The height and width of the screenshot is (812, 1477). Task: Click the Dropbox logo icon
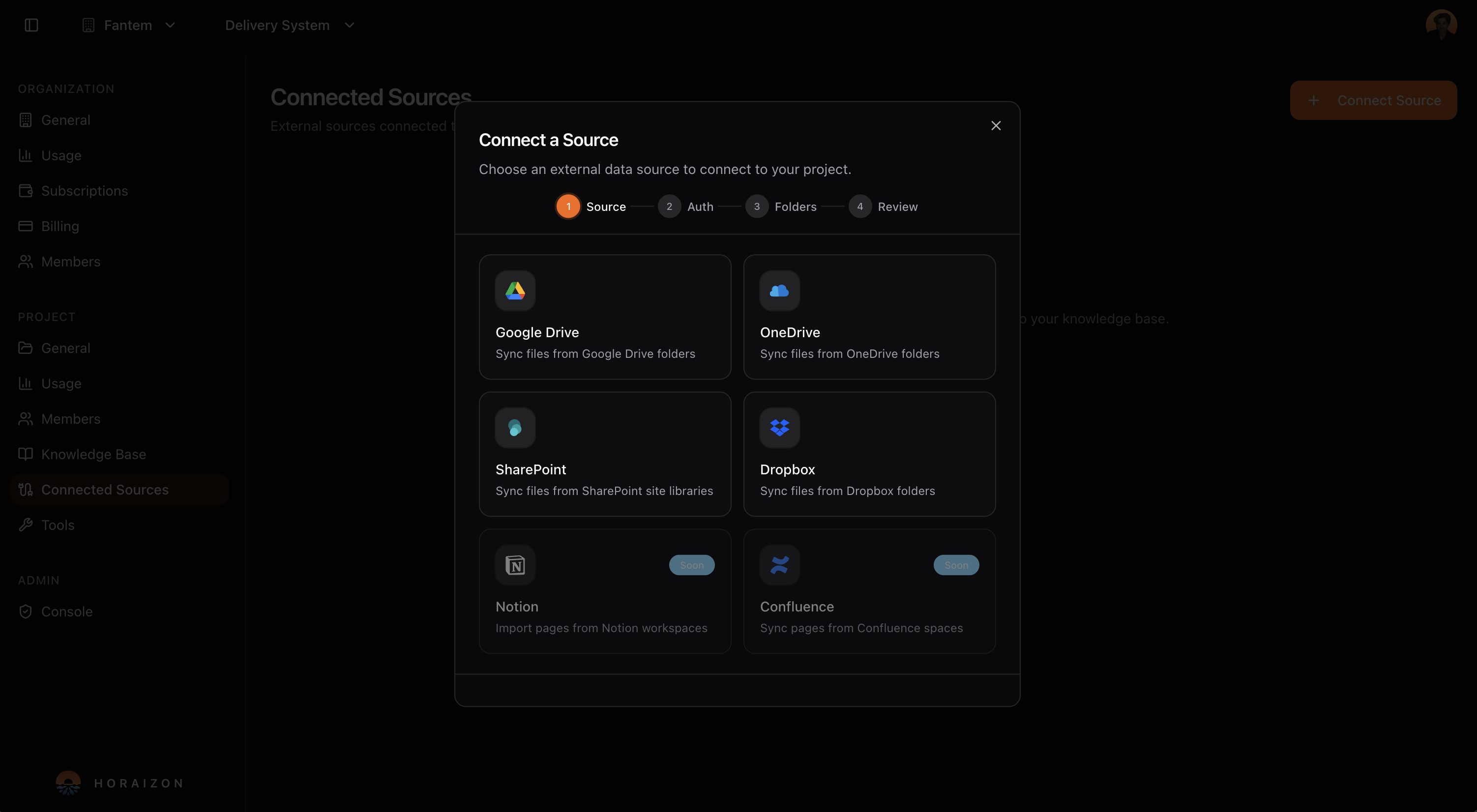point(780,428)
